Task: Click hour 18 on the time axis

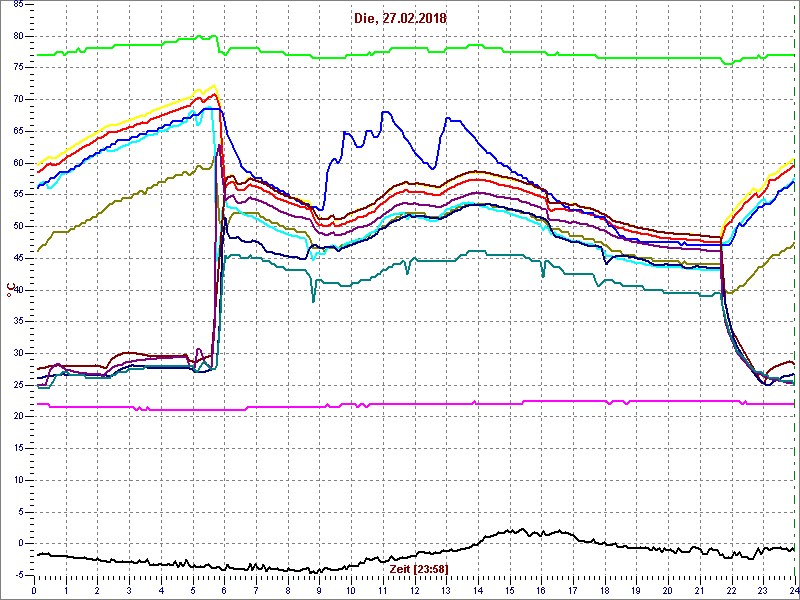Action: [x=605, y=590]
